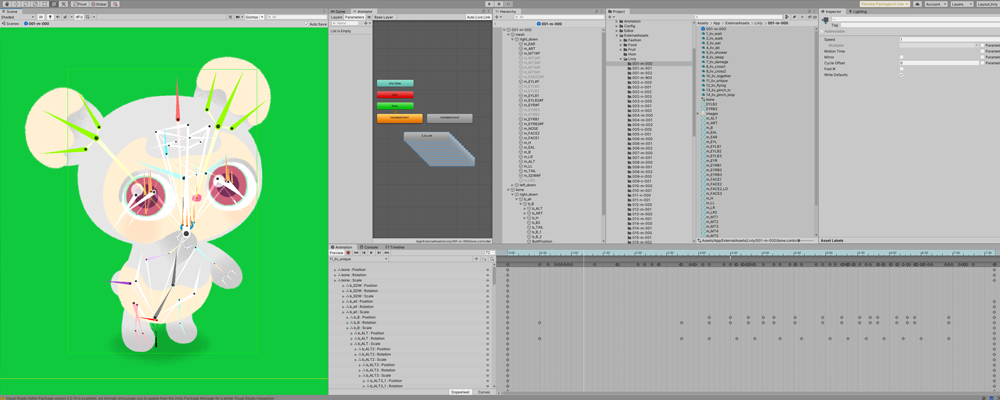Open Hierarchy create plus dropdown
The width and height of the screenshot is (1000, 400).
pos(499,17)
